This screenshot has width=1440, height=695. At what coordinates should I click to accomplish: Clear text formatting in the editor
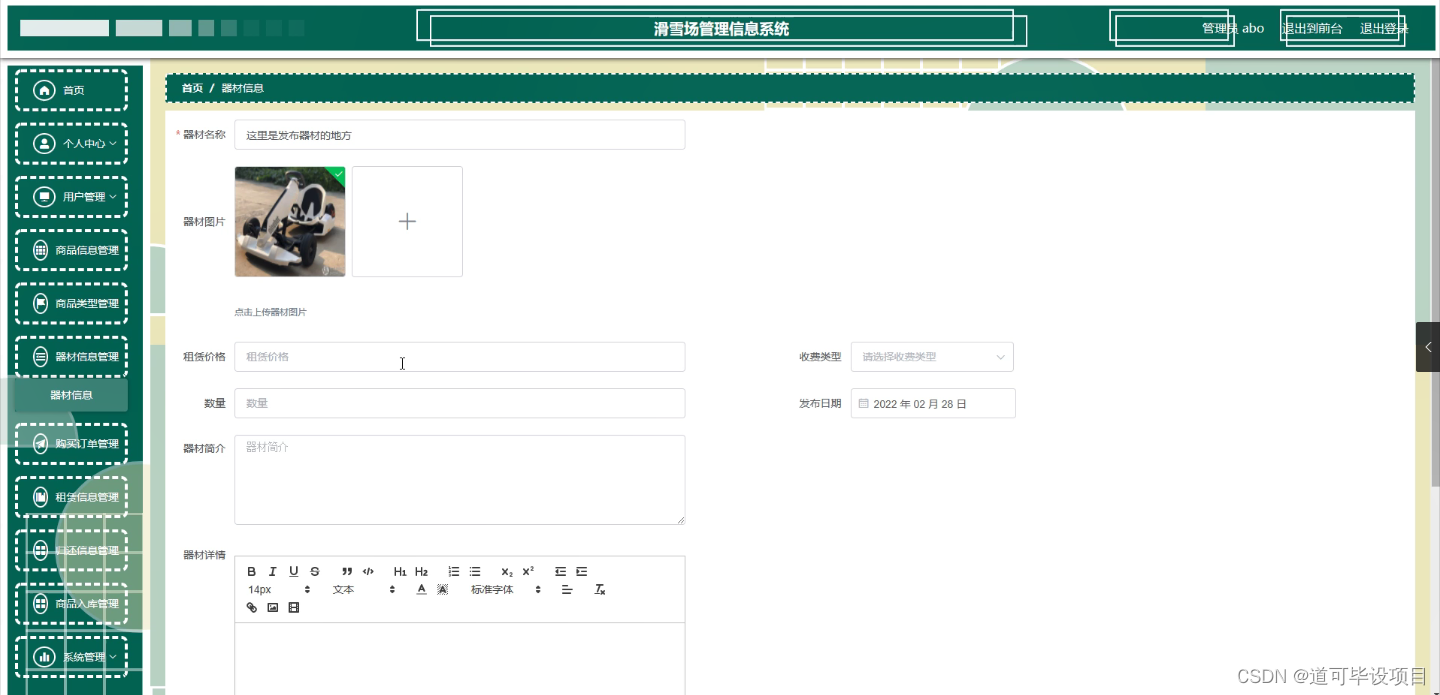(x=600, y=590)
